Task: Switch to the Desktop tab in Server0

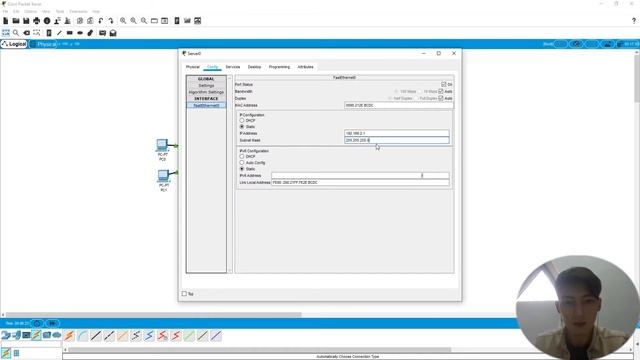Action: click(254, 67)
